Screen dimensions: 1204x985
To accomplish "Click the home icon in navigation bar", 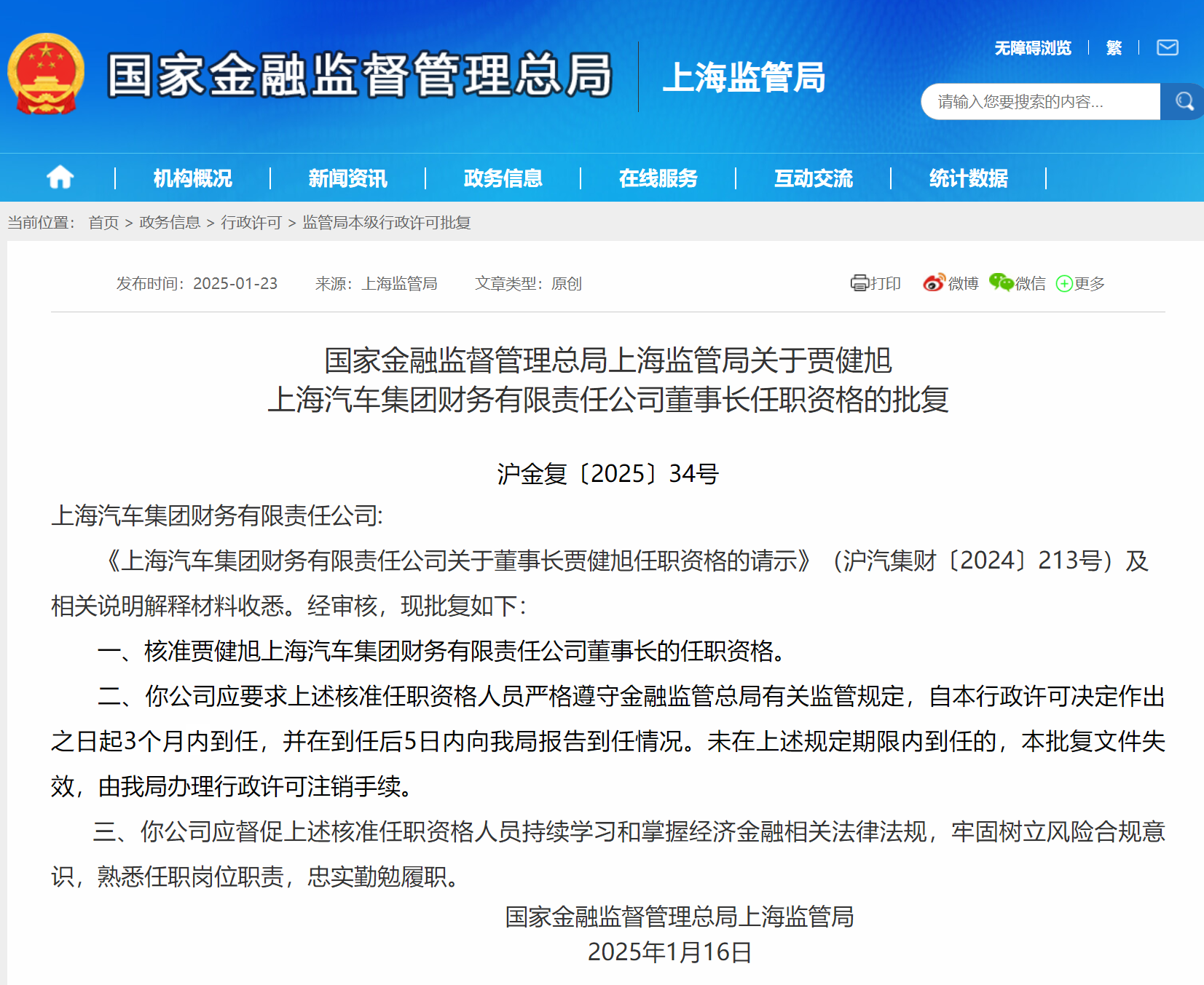I will pyautogui.click(x=60, y=178).
